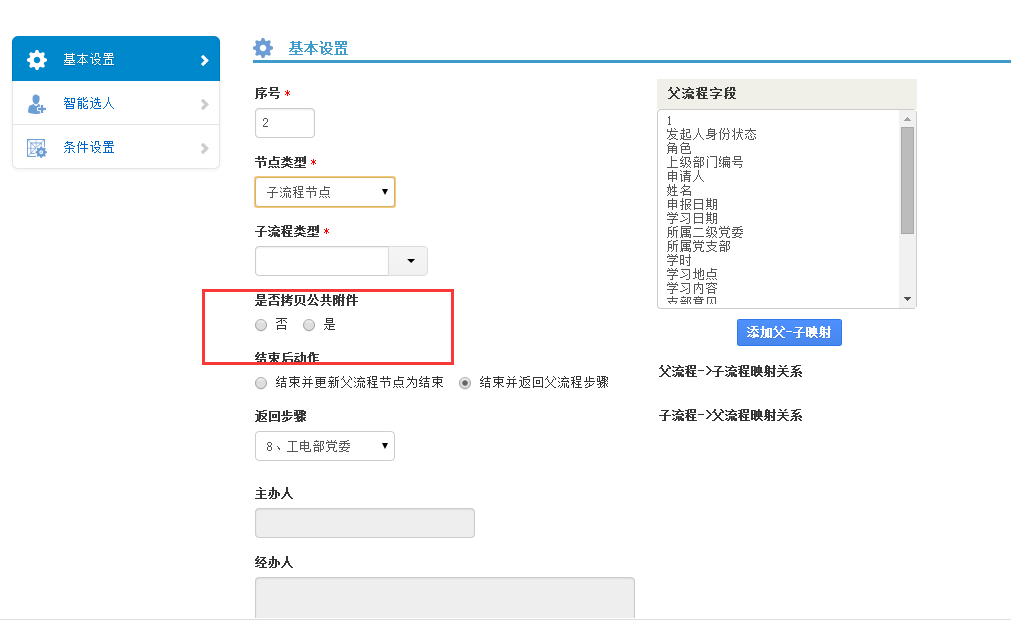Click the person icon beside 智能选人
The height and width of the screenshot is (620, 1011).
[37, 104]
